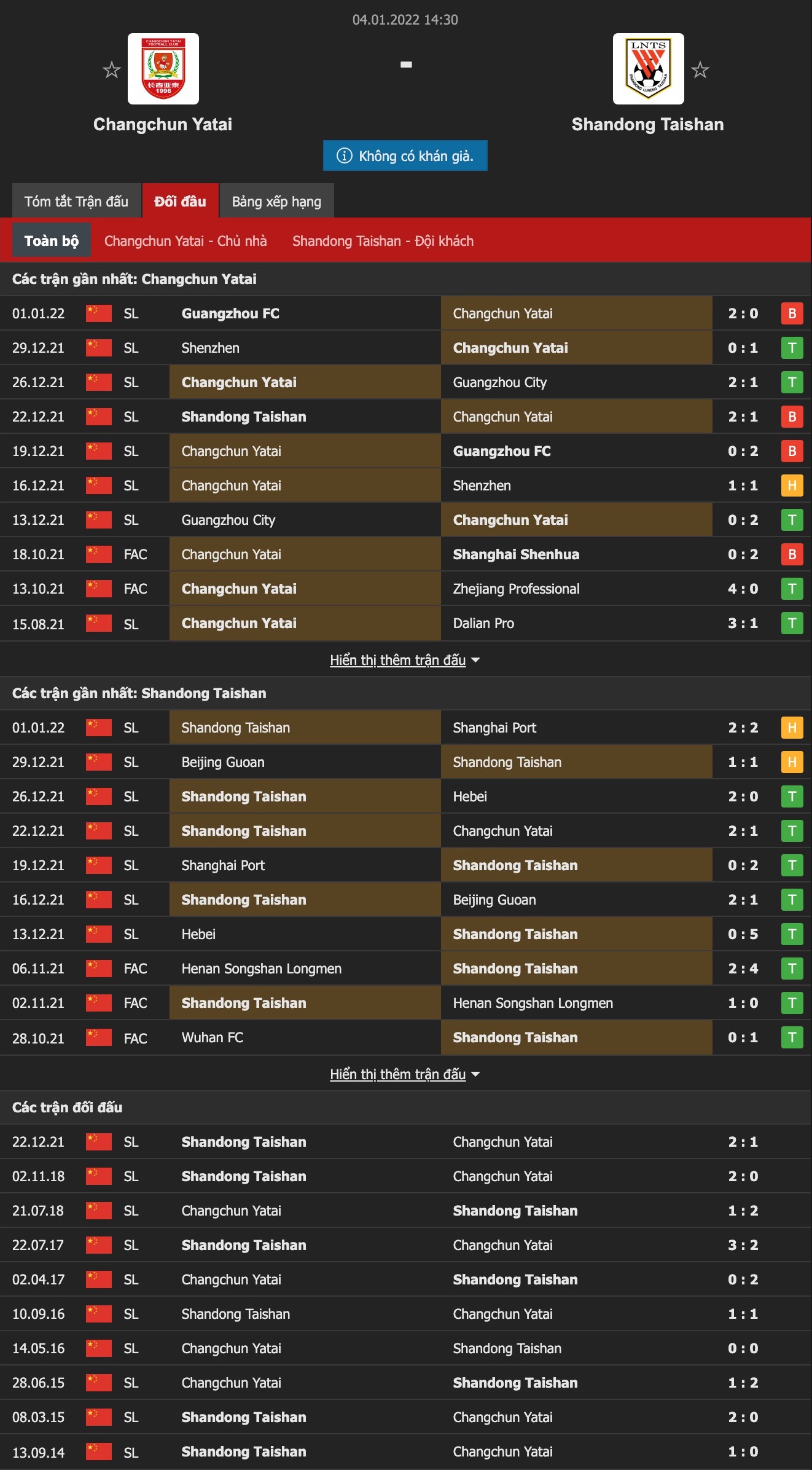Click T badge on Dalian Pro 3:1 row

pyautogui.click(x=792, y=623)
